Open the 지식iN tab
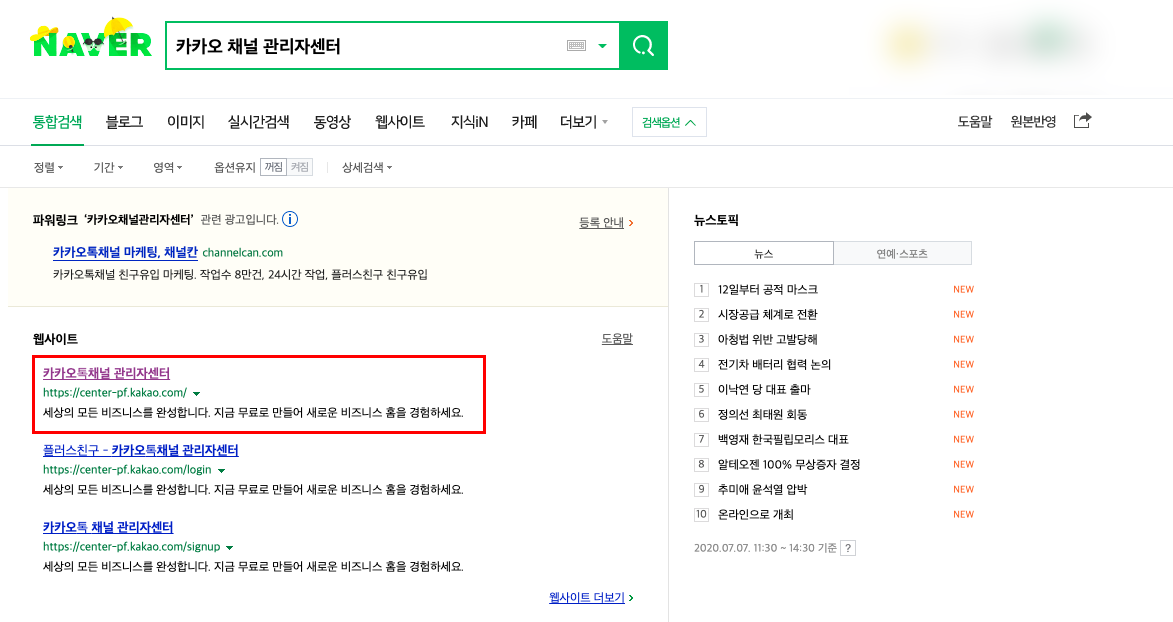1173x622 pixels. [469, 121]
